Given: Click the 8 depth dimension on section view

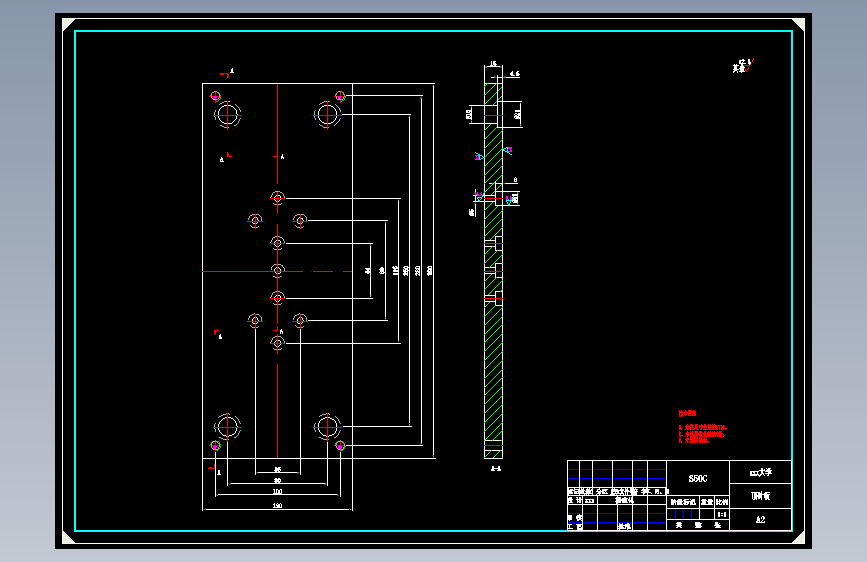Looking at the screenshot, I should (x=515, y=180).
